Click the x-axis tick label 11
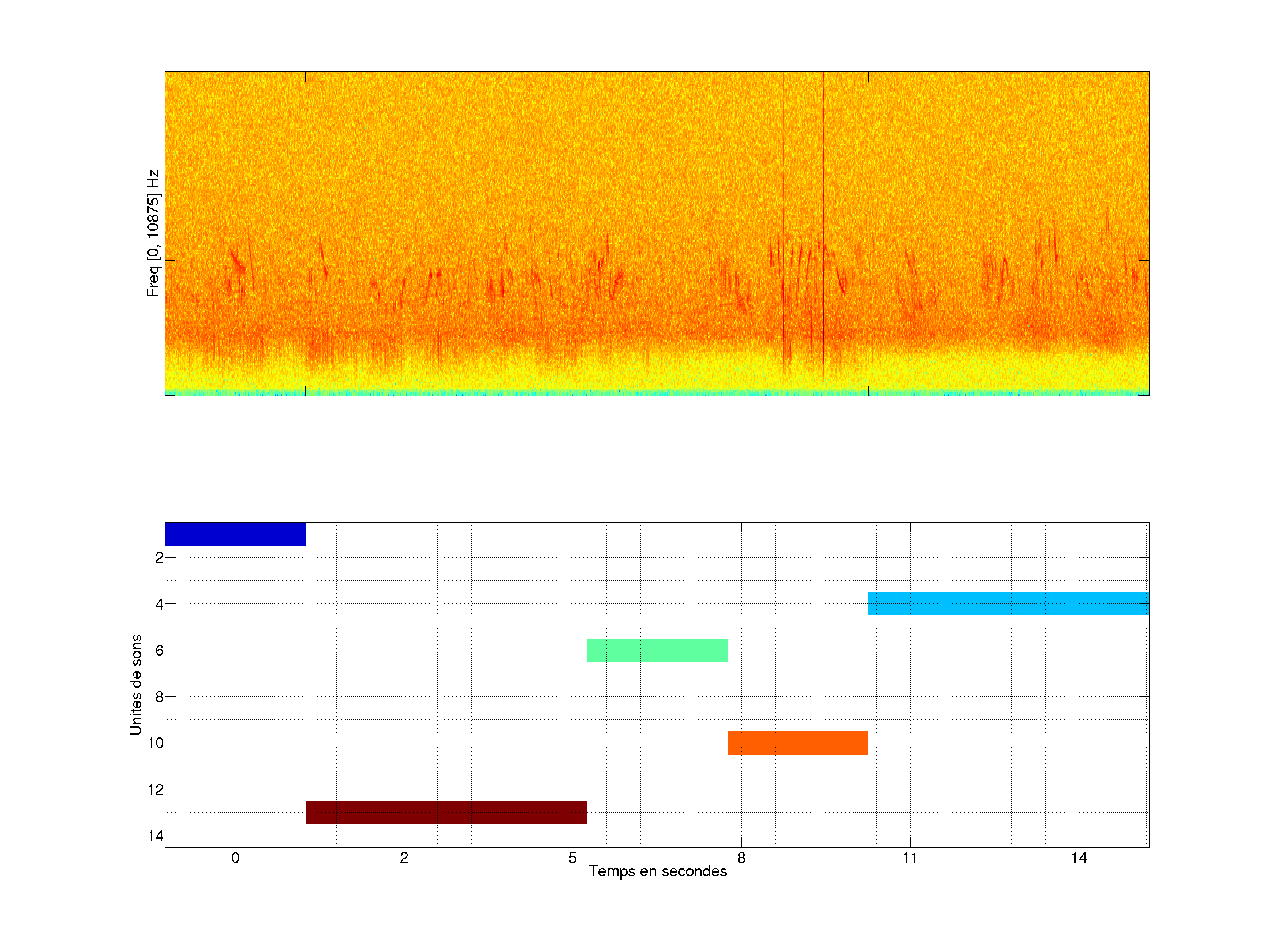1270x952 pixels. [x=909, y=858]
